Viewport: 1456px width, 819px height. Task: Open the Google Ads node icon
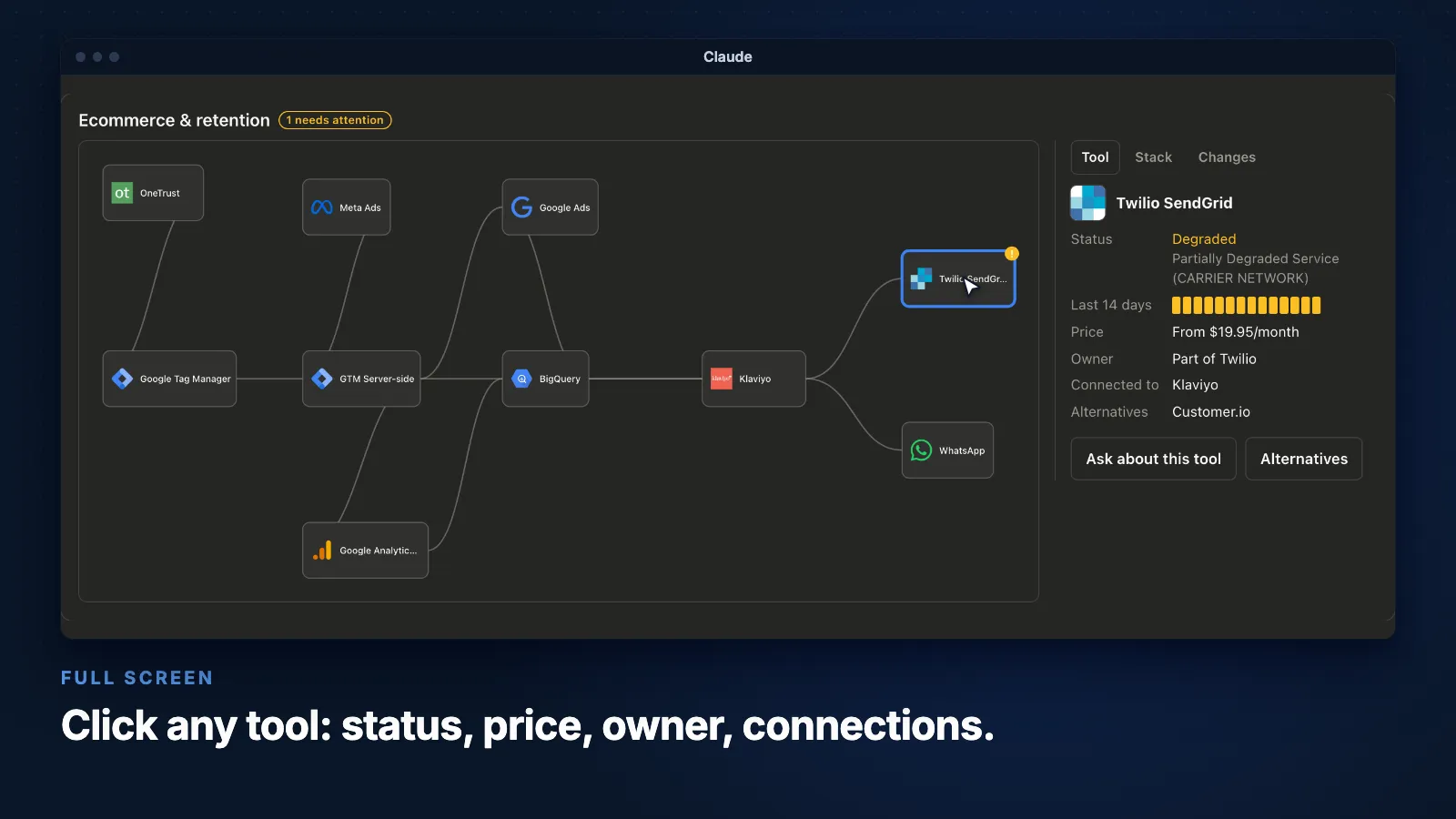[x=521, y=207]
